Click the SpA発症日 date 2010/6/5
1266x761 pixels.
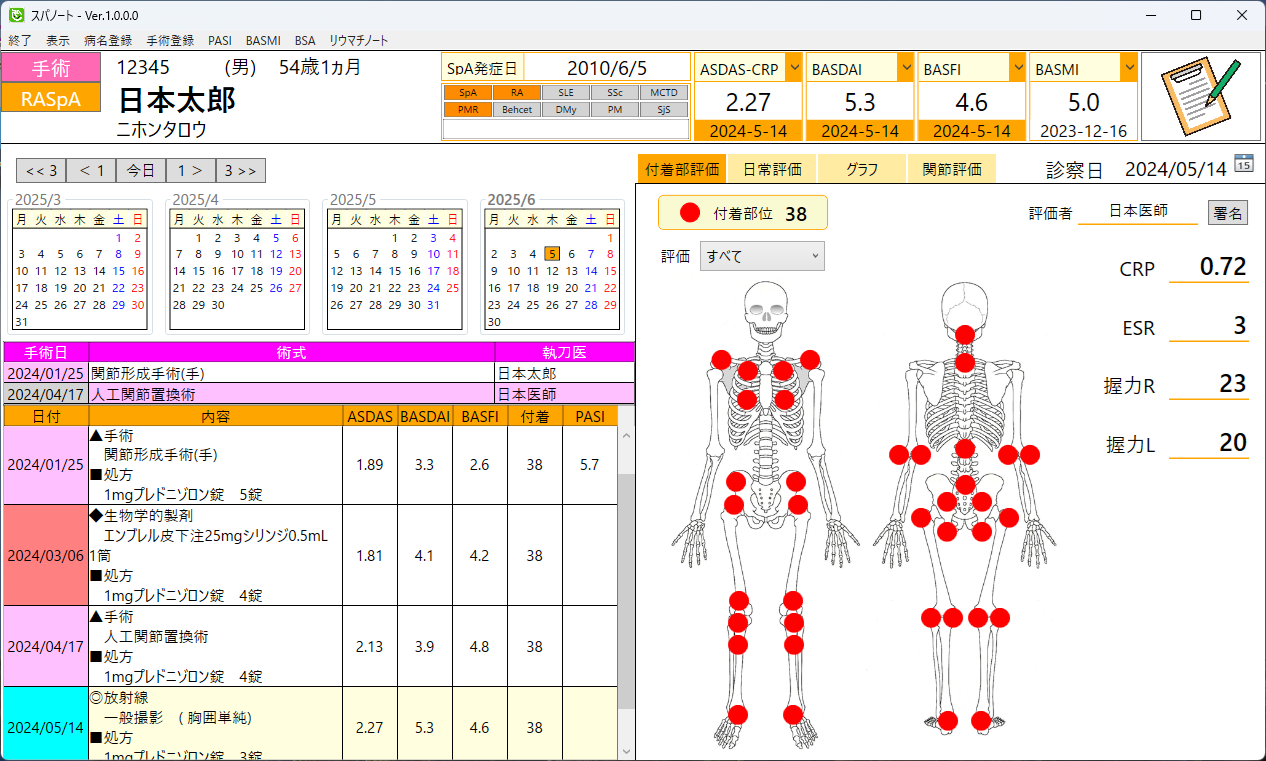(607, 68)
